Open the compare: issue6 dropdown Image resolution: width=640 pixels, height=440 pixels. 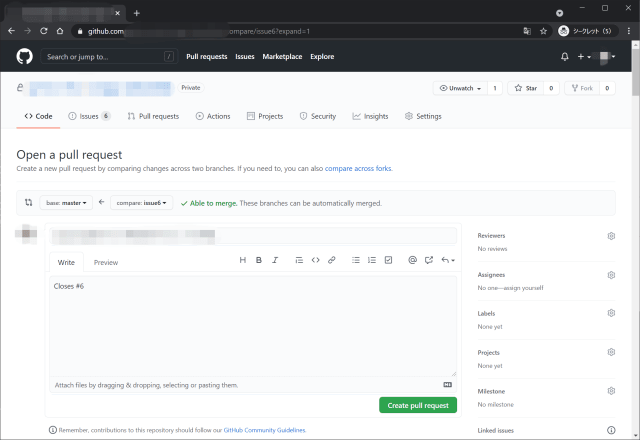tap(141, 203)
